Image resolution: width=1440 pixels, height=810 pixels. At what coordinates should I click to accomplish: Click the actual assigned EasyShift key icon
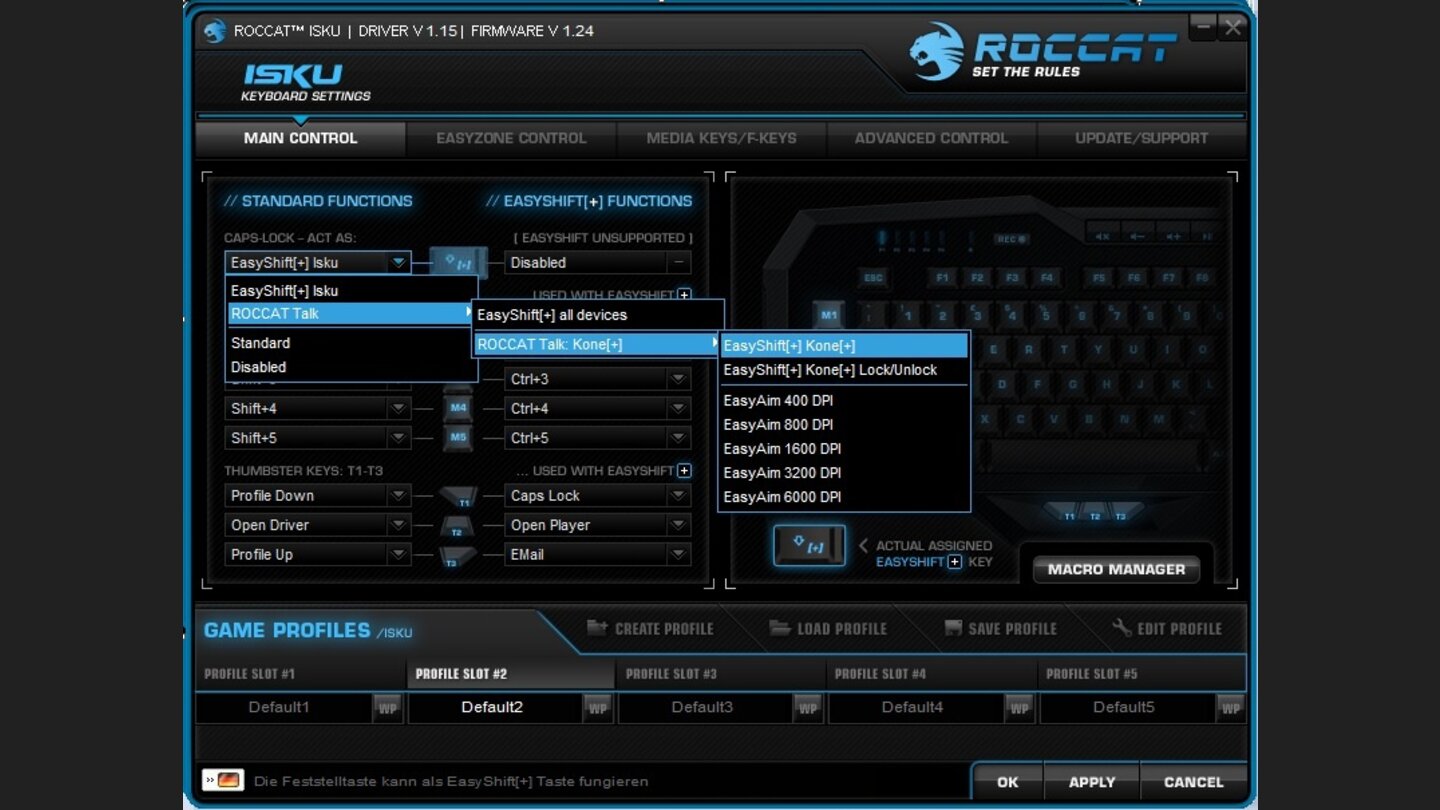pyautogui.click(x=809, y=546)
